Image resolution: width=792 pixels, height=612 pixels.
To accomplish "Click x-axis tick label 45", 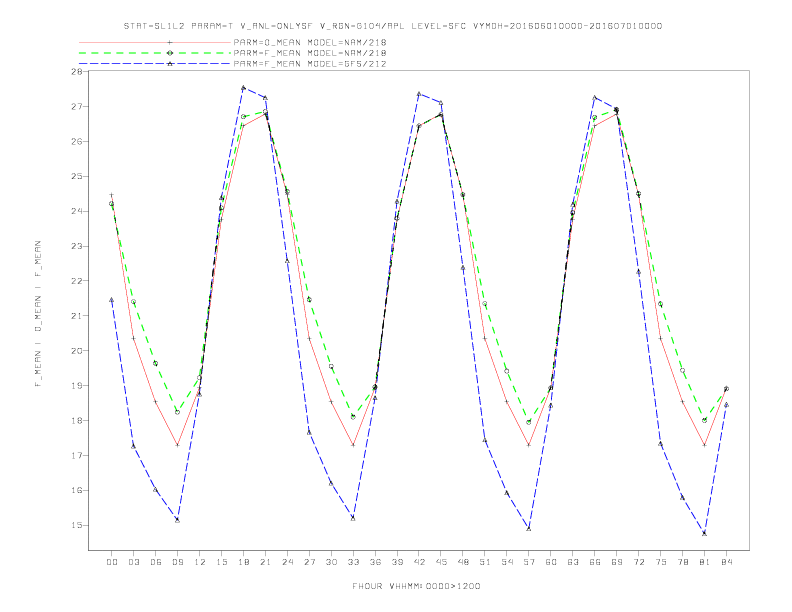I will (x=441, y=562).
